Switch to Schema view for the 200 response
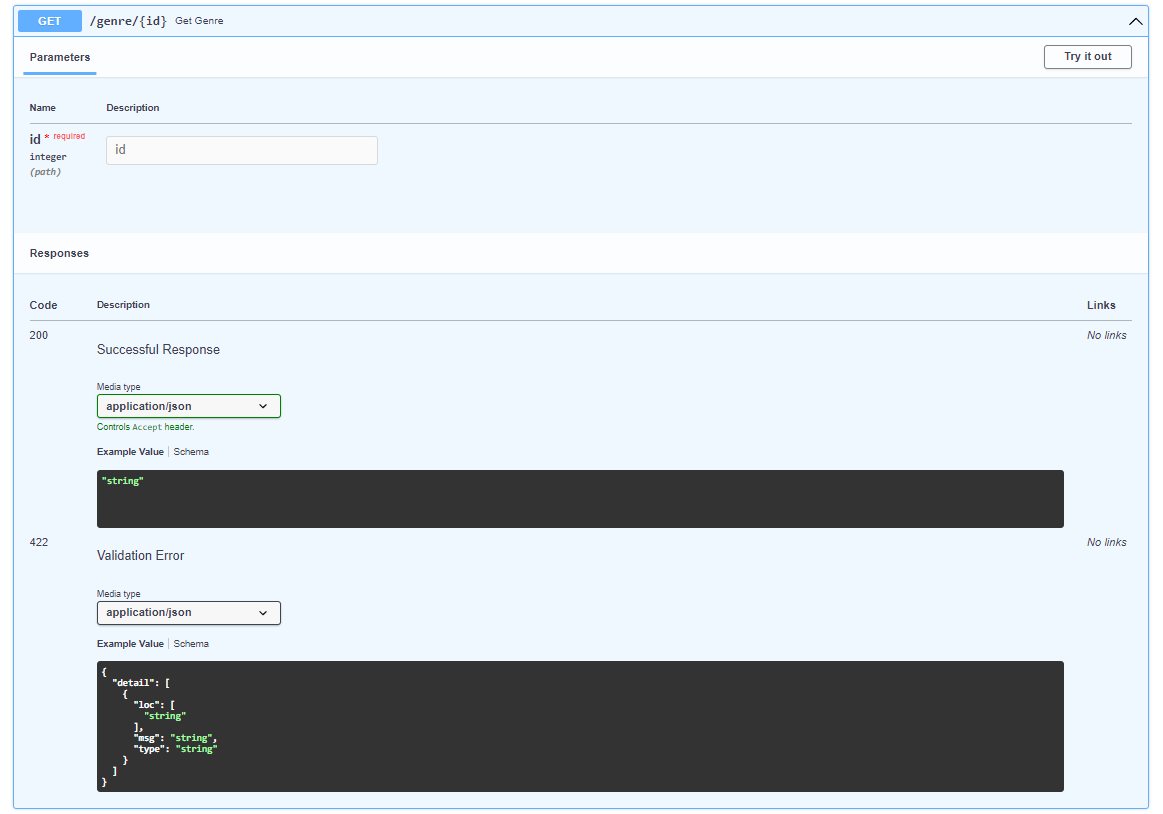This screenshot has height=814, width=1163. 191,452
